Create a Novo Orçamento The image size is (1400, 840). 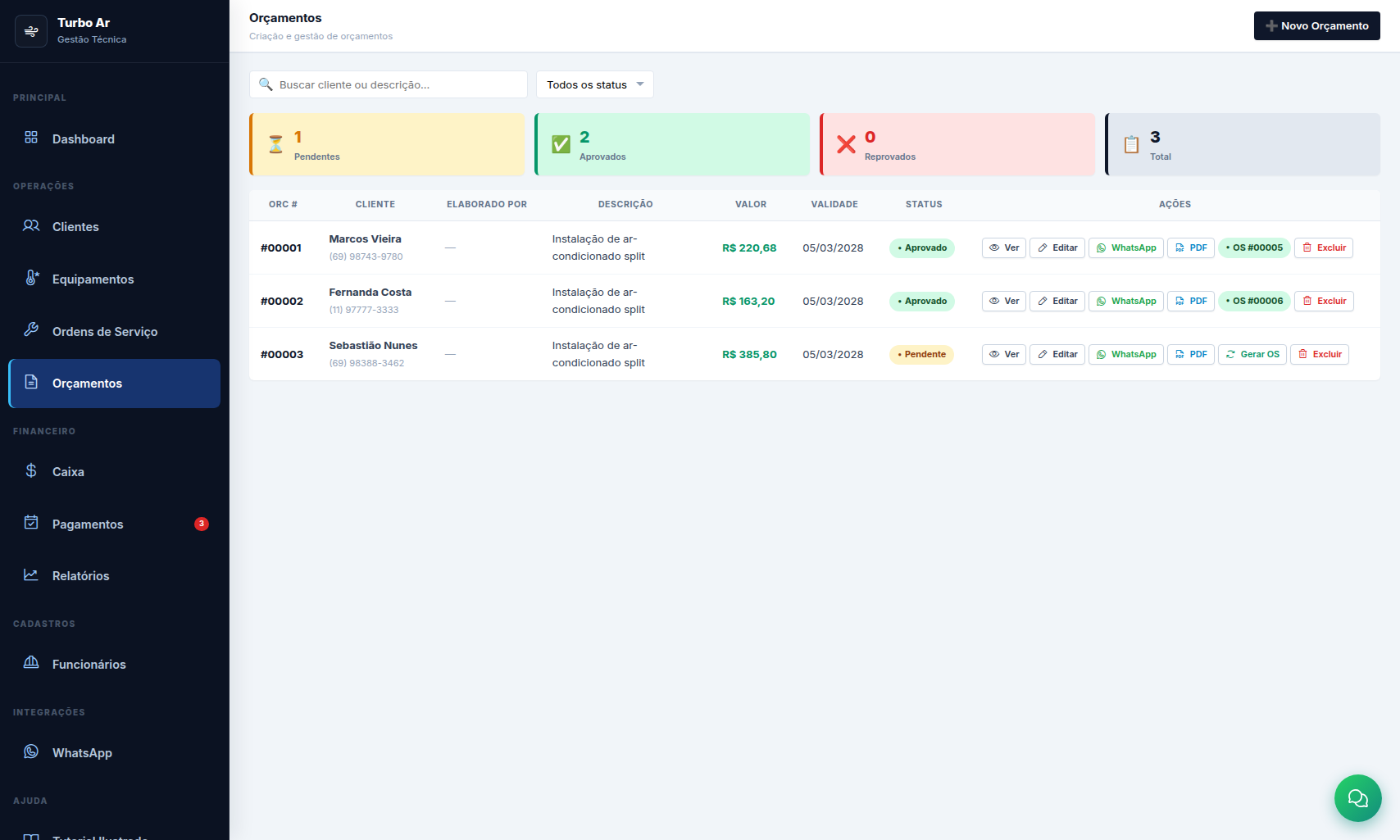pos(1317,25)
